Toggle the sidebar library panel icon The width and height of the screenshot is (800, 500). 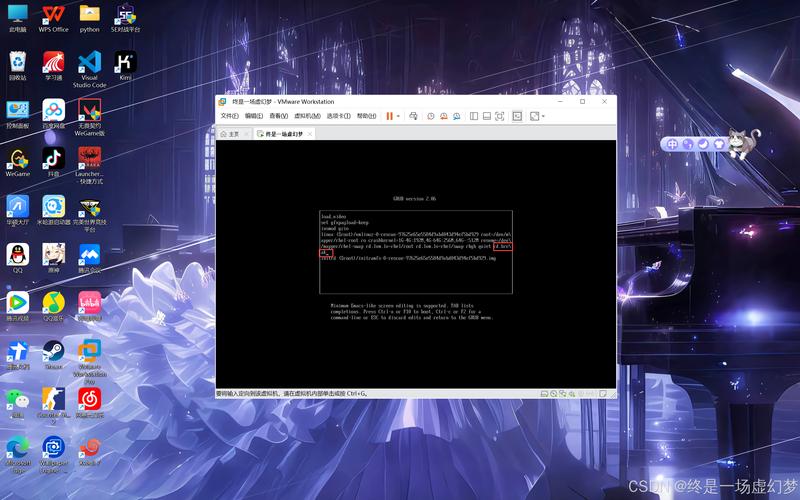[474, 116]
